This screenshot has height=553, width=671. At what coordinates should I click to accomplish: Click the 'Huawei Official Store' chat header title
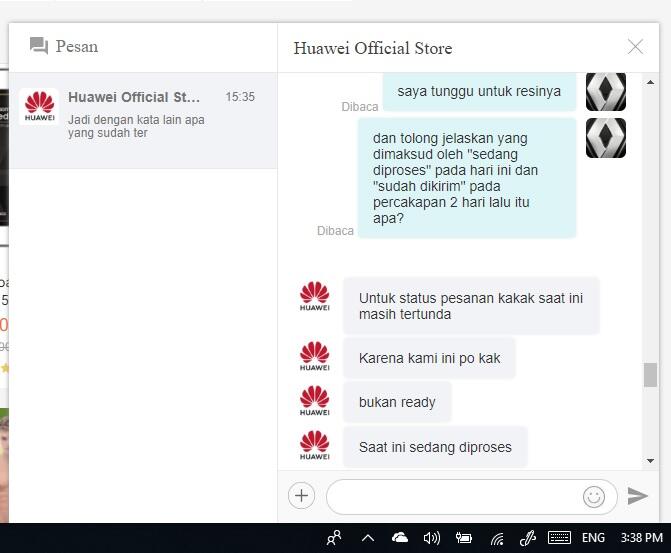(x=373, y=48)
